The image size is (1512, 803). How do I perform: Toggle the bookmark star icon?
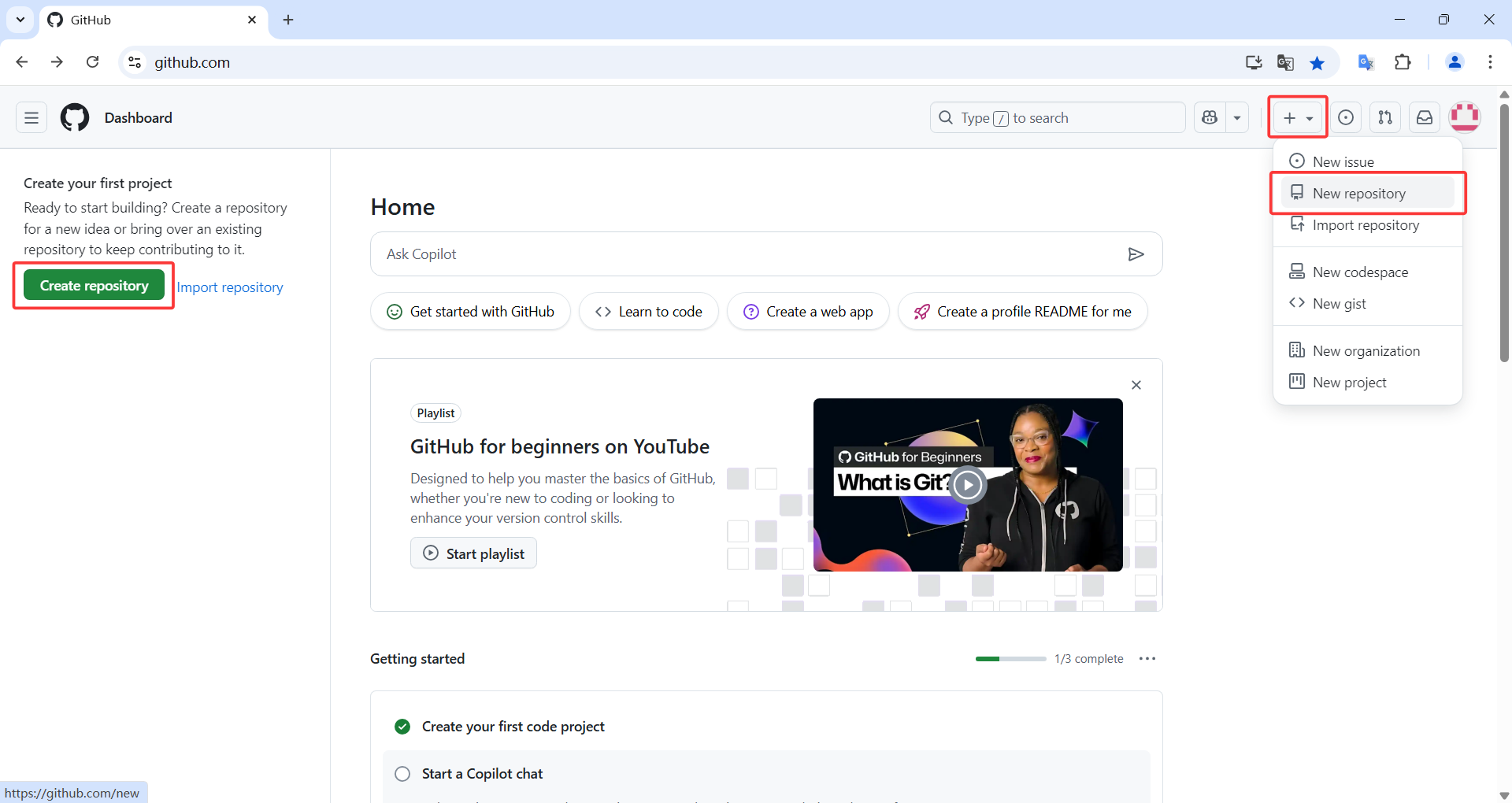1317,62
